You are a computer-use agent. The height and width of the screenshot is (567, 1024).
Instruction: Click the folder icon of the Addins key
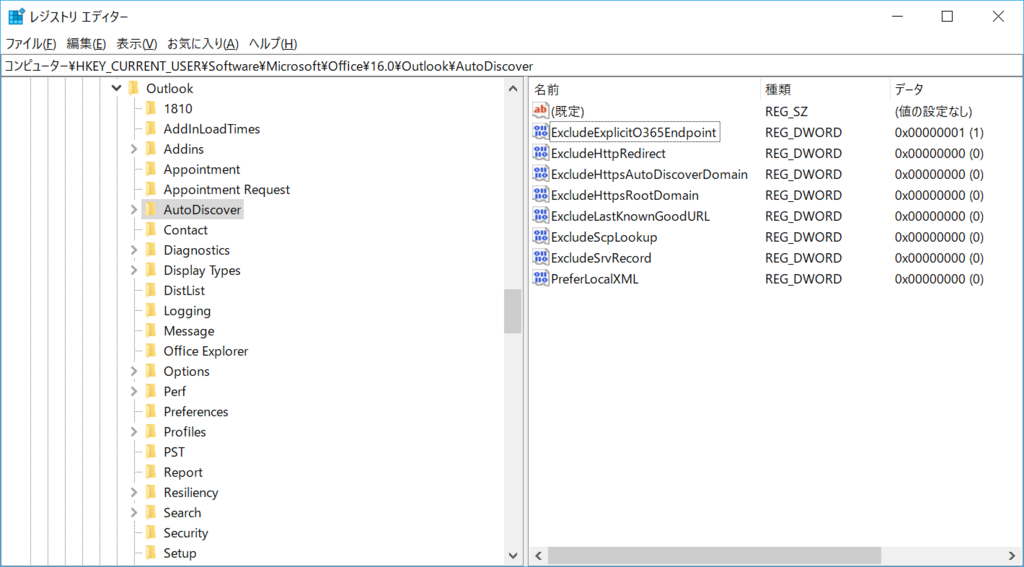point(152,149)
